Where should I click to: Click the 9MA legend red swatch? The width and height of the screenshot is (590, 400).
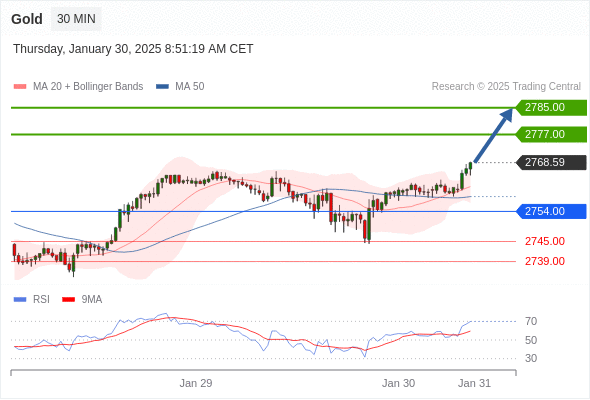pos(68,300)
